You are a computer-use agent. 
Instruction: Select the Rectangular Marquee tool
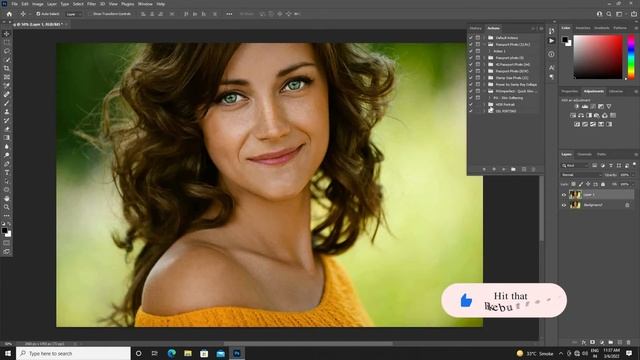7,42
